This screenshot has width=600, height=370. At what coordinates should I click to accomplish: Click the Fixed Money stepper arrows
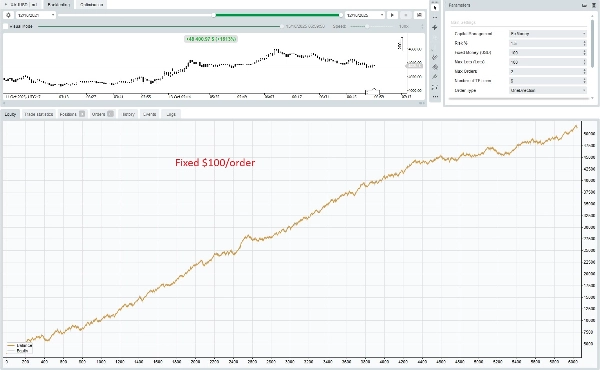click(x=584, y=53)
